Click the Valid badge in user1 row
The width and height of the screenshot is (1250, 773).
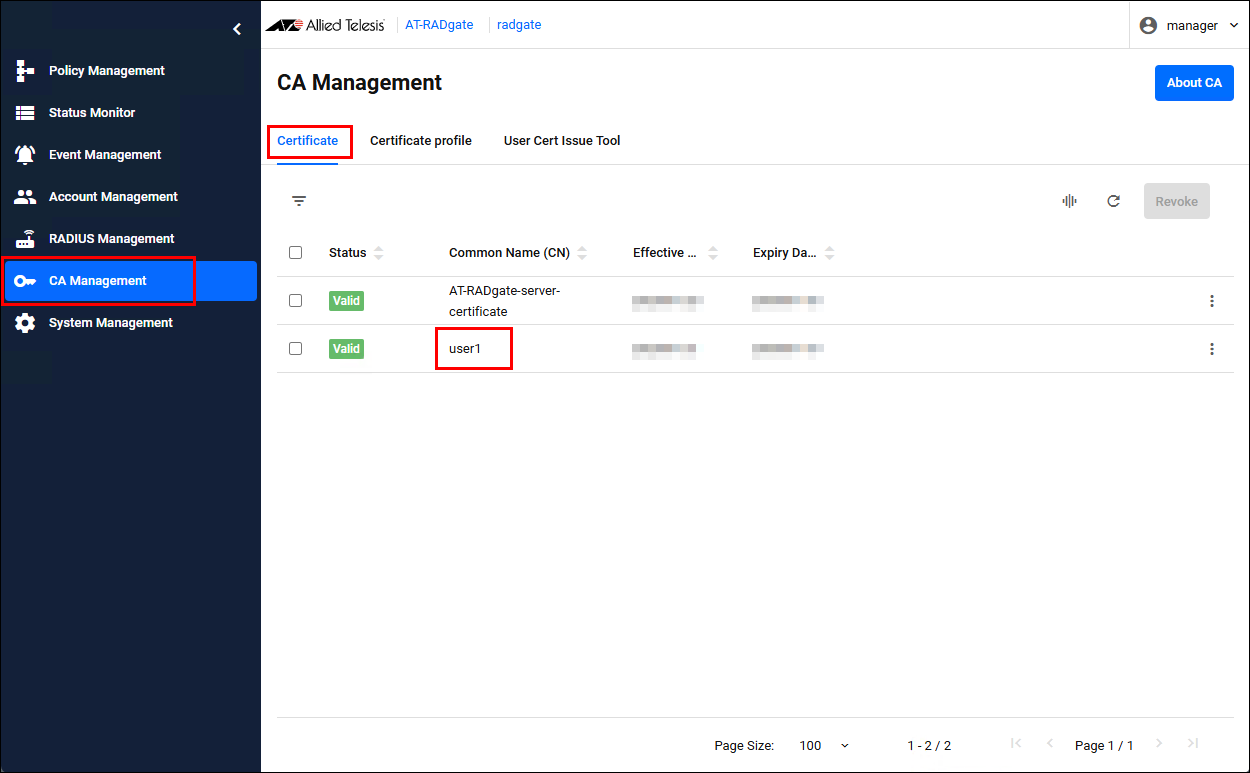(x=346, y=349)
